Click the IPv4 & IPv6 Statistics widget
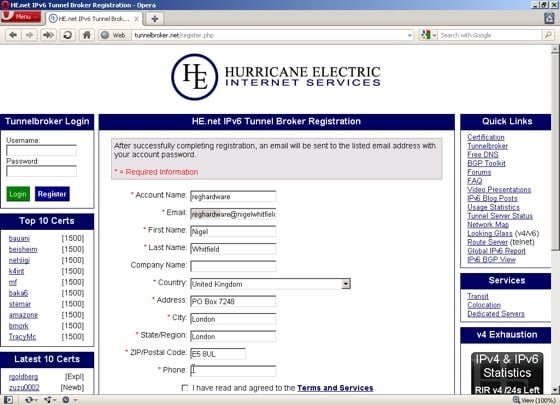This screenshot has height=405, width=560. [507, 373]
